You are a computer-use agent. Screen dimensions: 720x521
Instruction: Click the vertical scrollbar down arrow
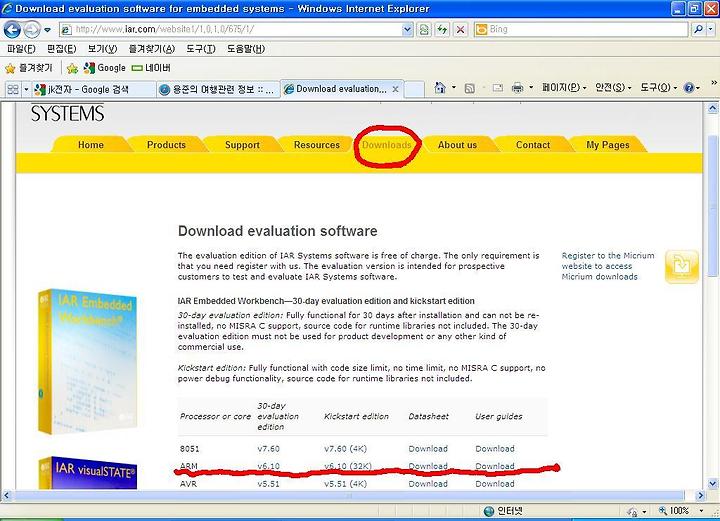pos(713,483)
